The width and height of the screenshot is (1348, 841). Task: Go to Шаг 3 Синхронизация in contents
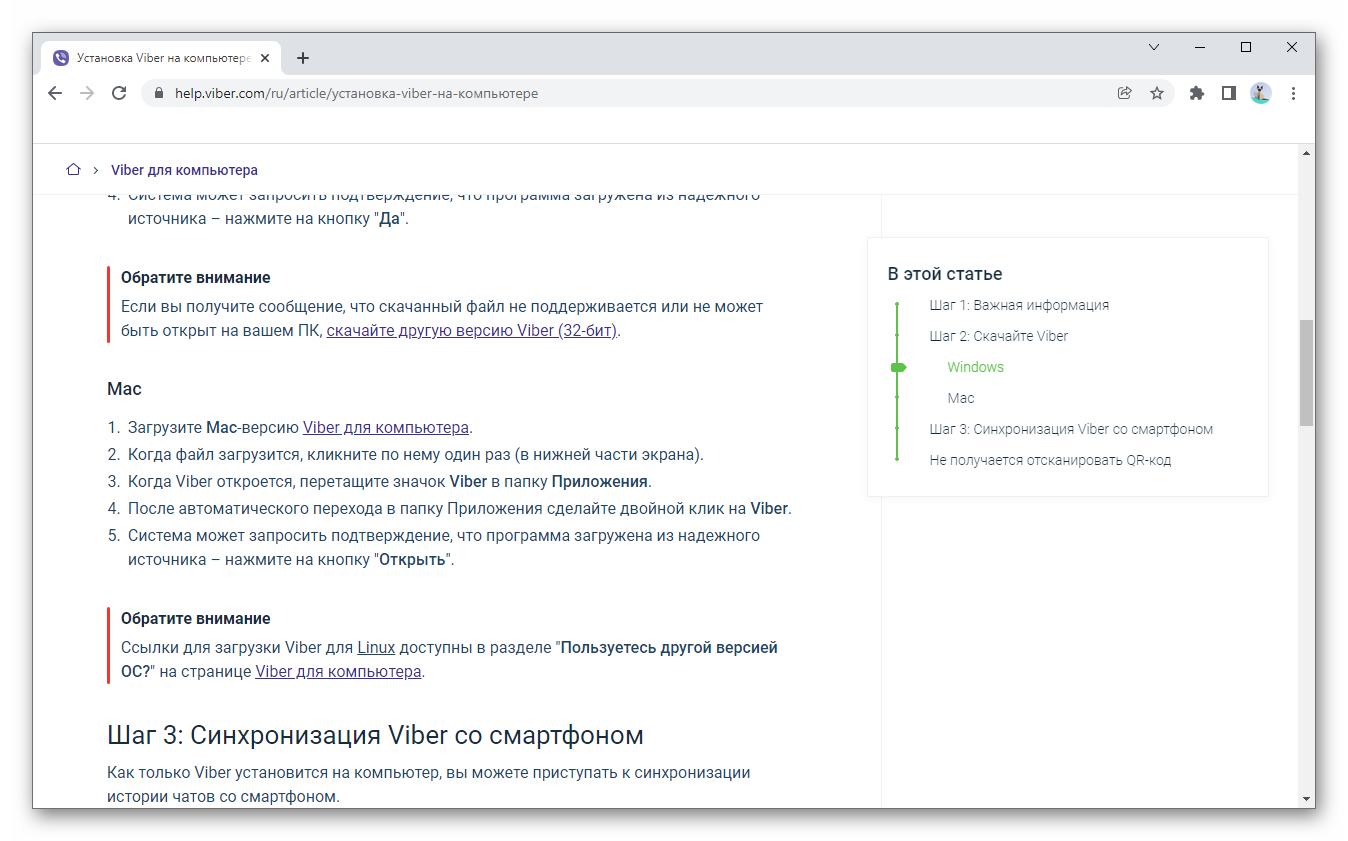pyautogui.click(x=1071, y=429)
